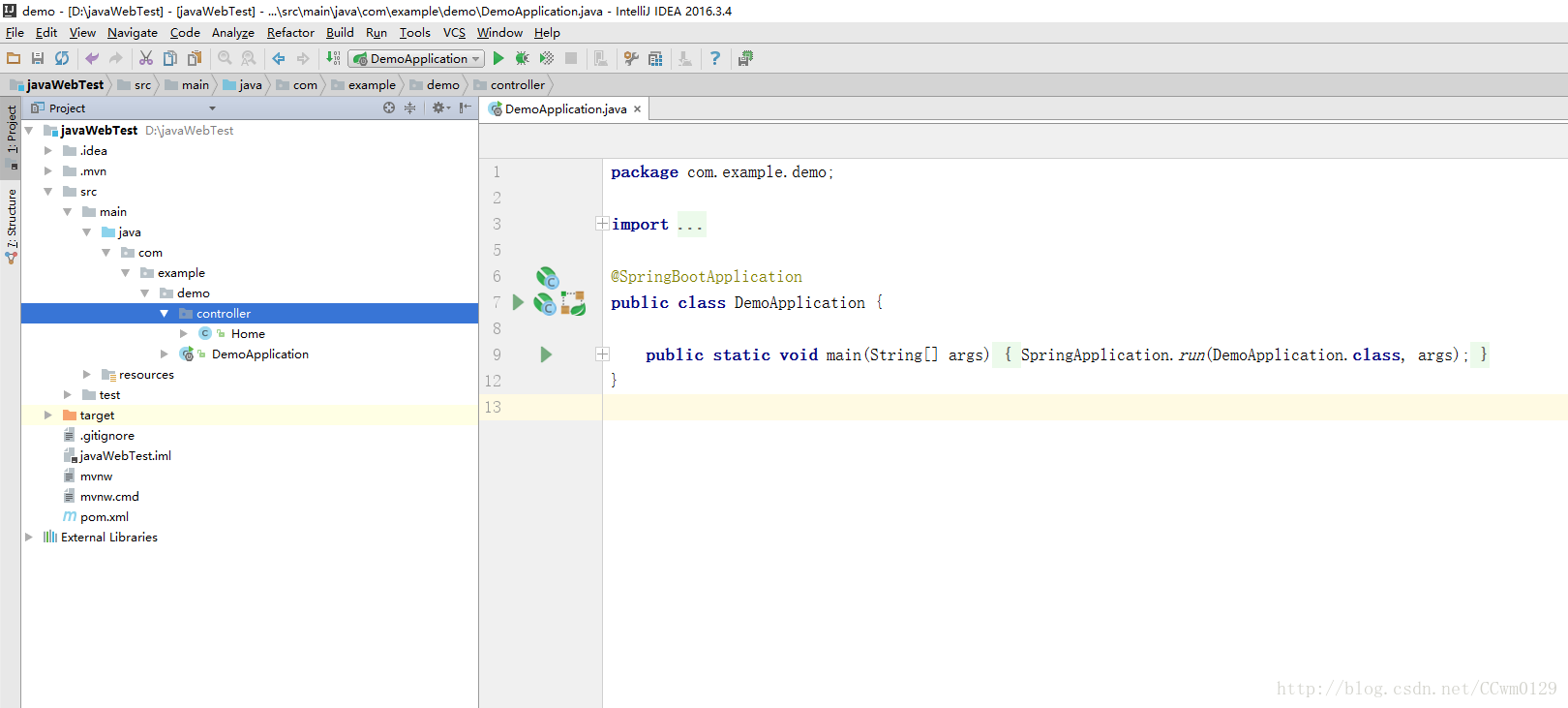Expand the .idea folder
This screenshot has width=1568, height=708.
[x=48, y=150]
